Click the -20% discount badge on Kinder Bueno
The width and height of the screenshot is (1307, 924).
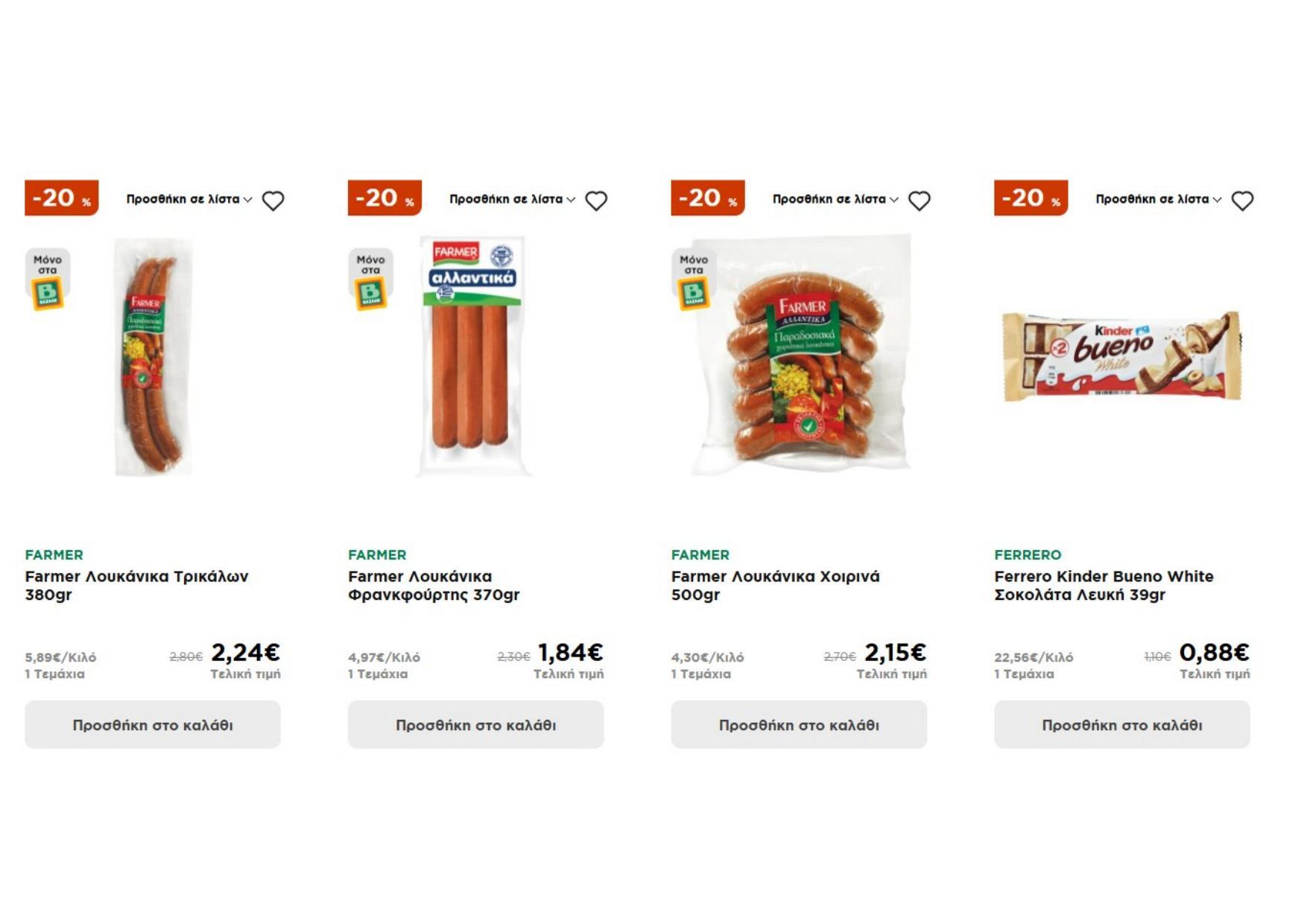tap(1031, 198)
